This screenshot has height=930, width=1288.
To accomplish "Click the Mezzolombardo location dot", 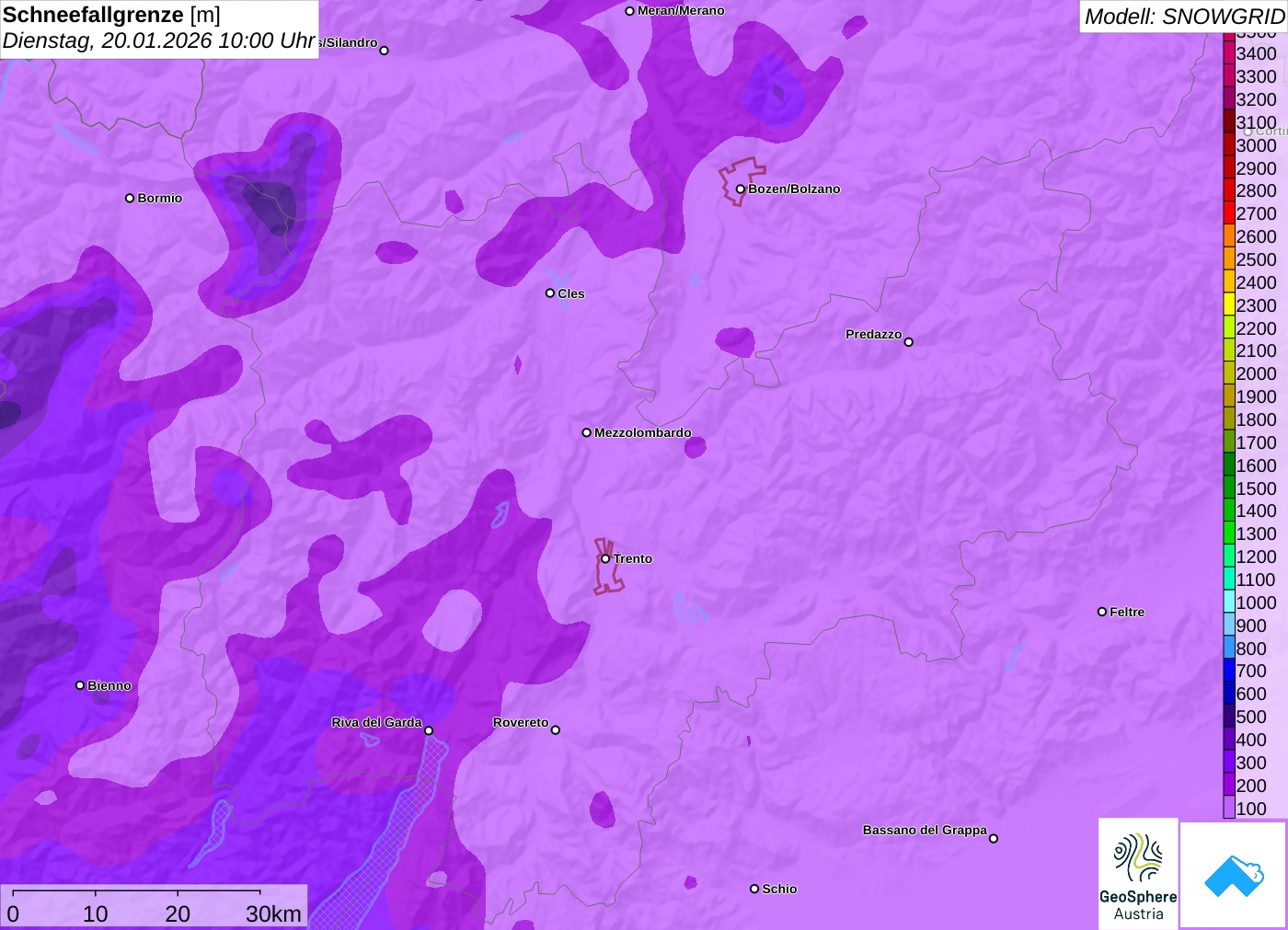I will coord(586,432).
